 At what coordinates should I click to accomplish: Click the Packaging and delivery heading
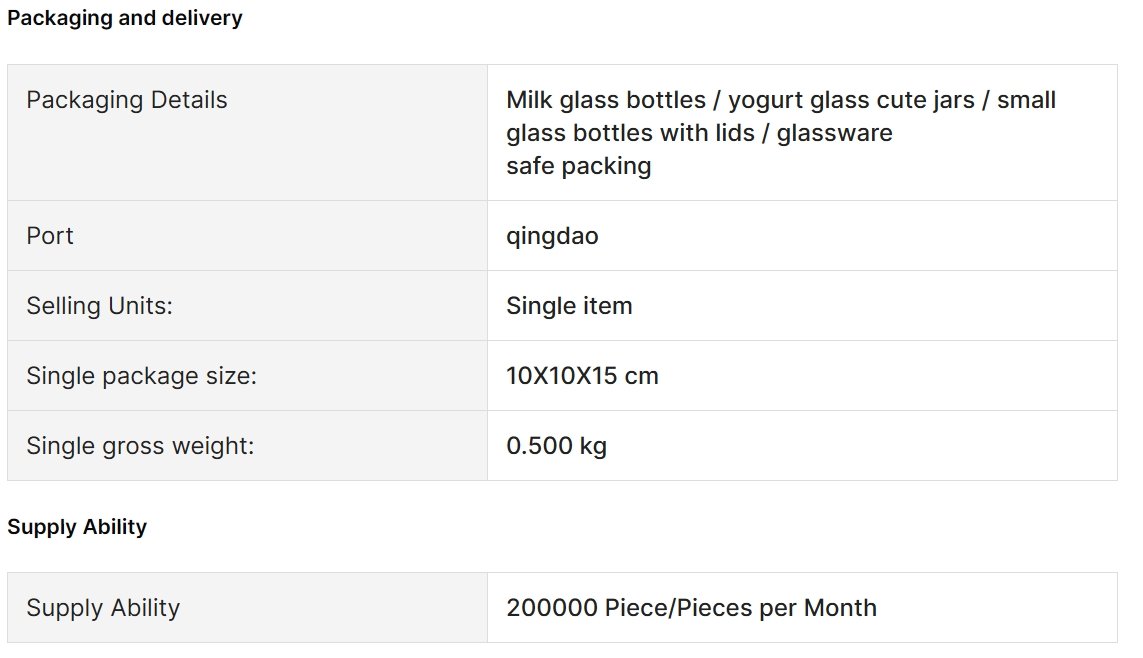[125, 17]
